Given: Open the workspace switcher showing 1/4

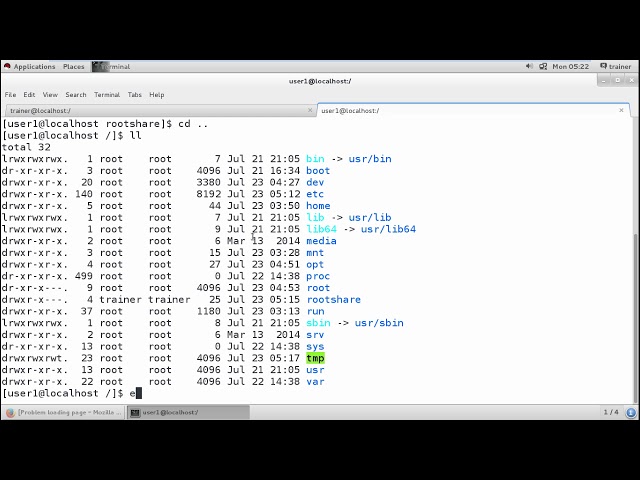Looking at the screenshot, I should pyautogui.click(x=611, y=412).
